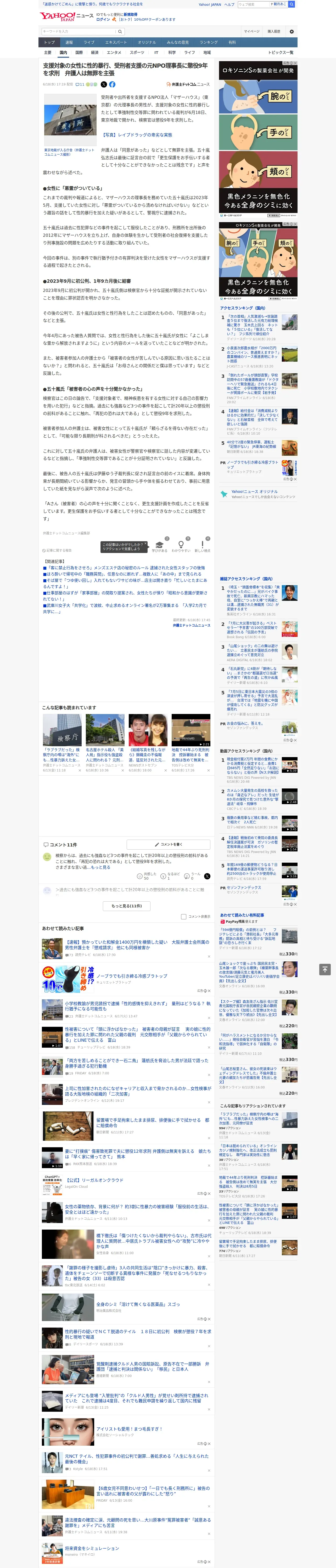Open the トピックス一覧 link
The image size is (336, 1568).
point(281,52)
